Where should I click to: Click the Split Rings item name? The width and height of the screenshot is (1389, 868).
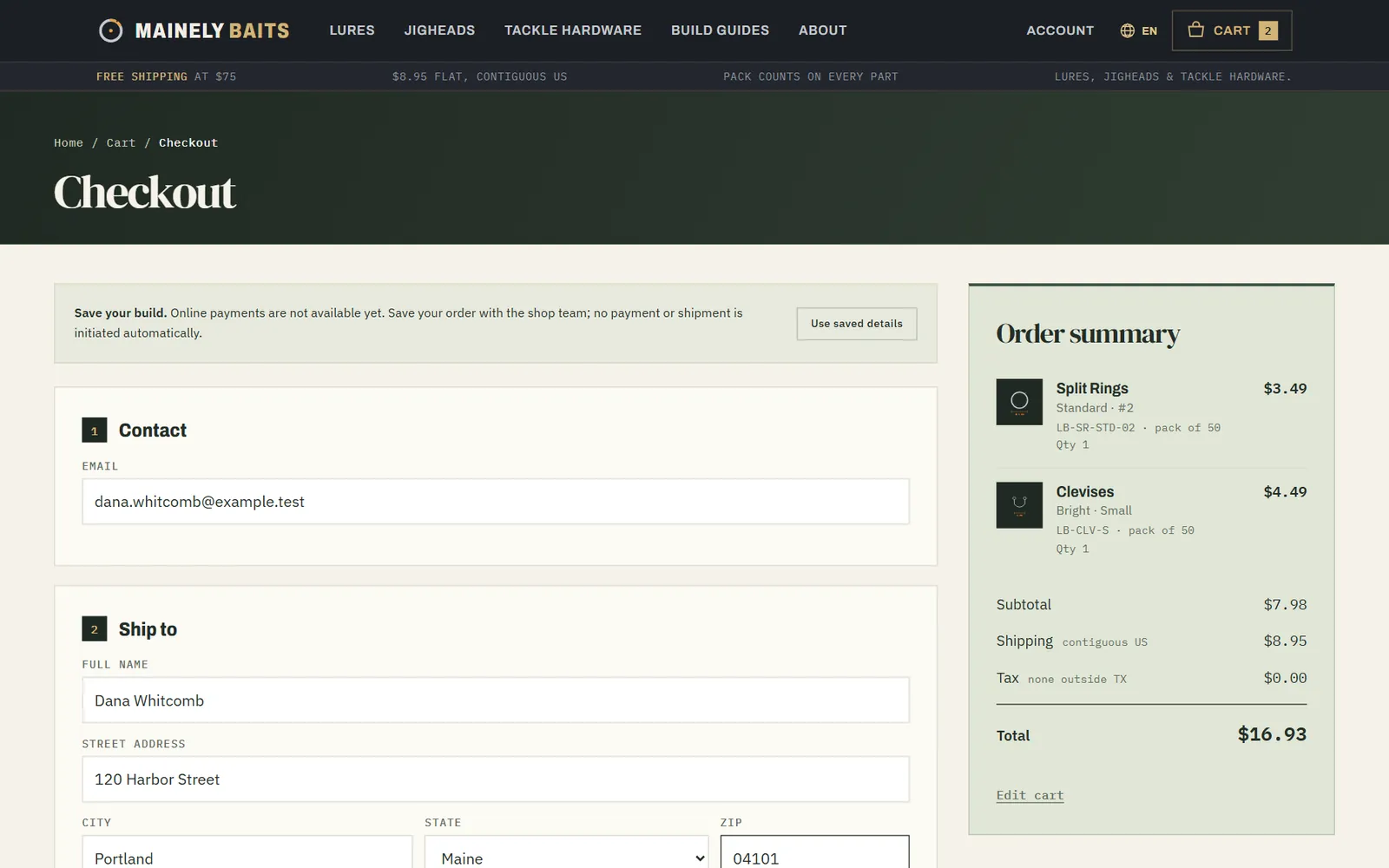[1092, 388]
